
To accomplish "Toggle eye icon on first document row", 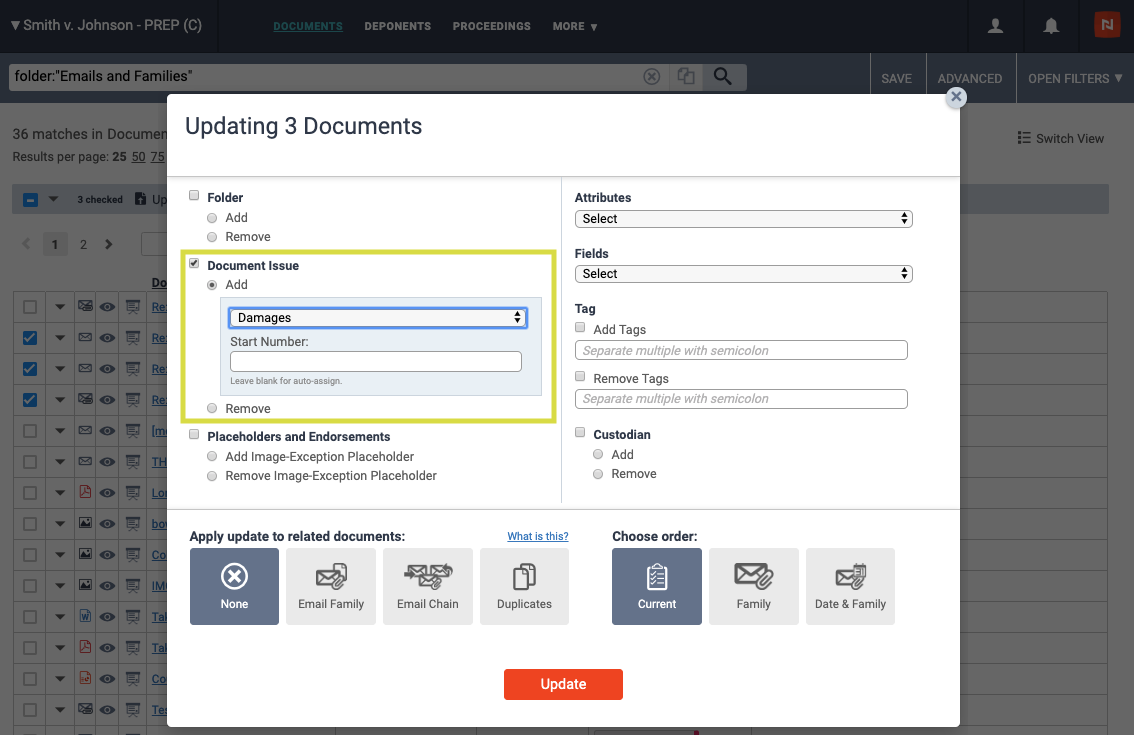I will coord(107,307).
